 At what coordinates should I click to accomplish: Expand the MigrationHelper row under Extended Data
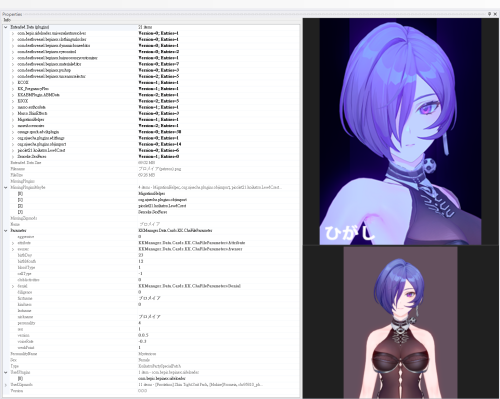pos(13,120)
